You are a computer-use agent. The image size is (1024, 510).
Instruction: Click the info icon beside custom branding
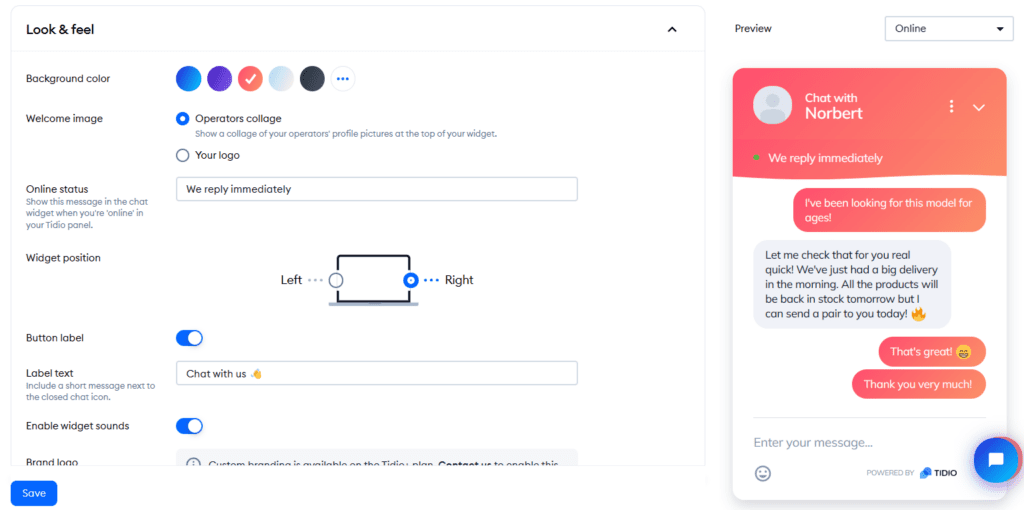194,465
